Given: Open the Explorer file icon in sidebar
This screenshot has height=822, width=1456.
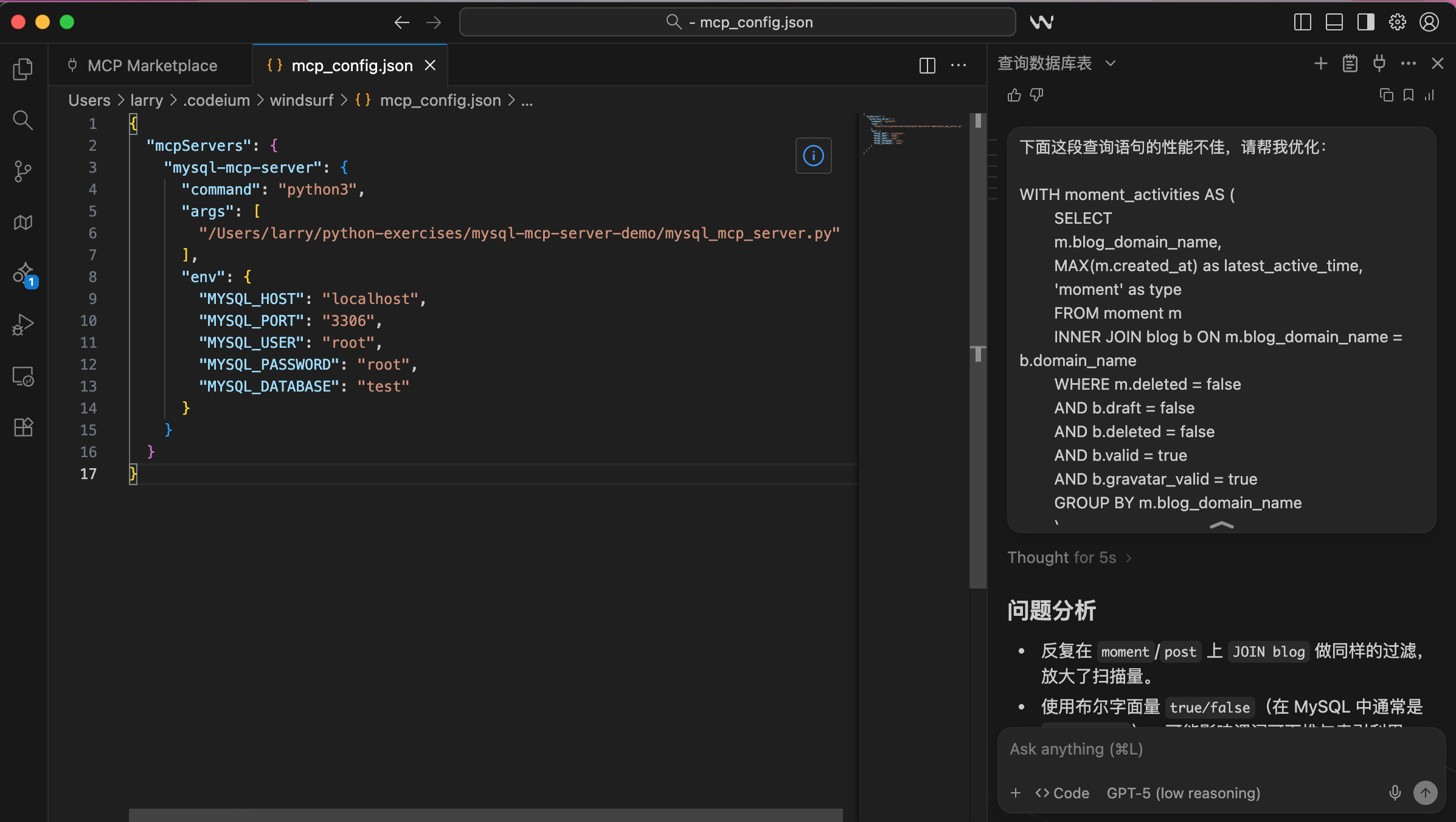Looking at the screenshot, I should [23, 69].
